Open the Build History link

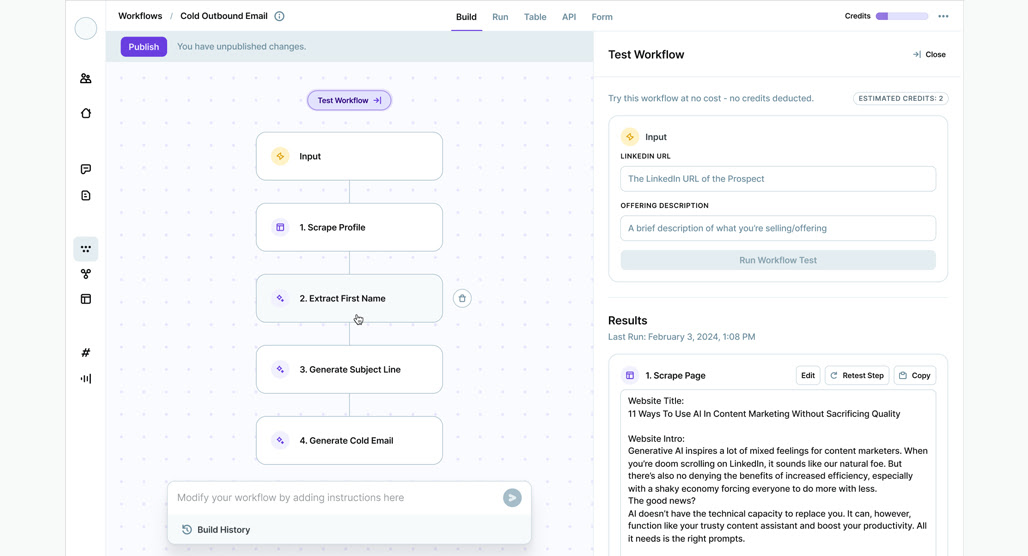[216, 530]
